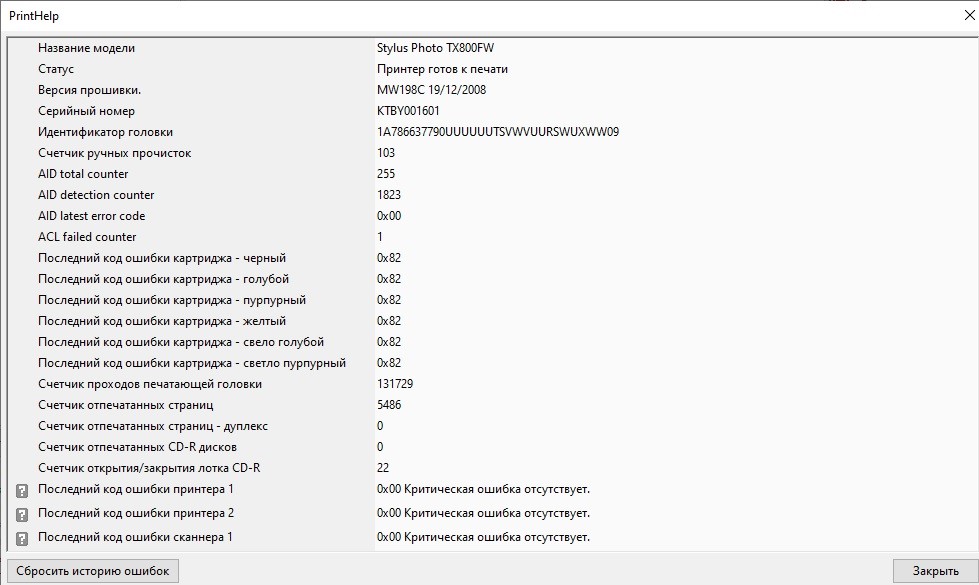This screenshot has height=585, width=979.
Task: Select the Серийный номер label
Action: [x=86, y=111]
